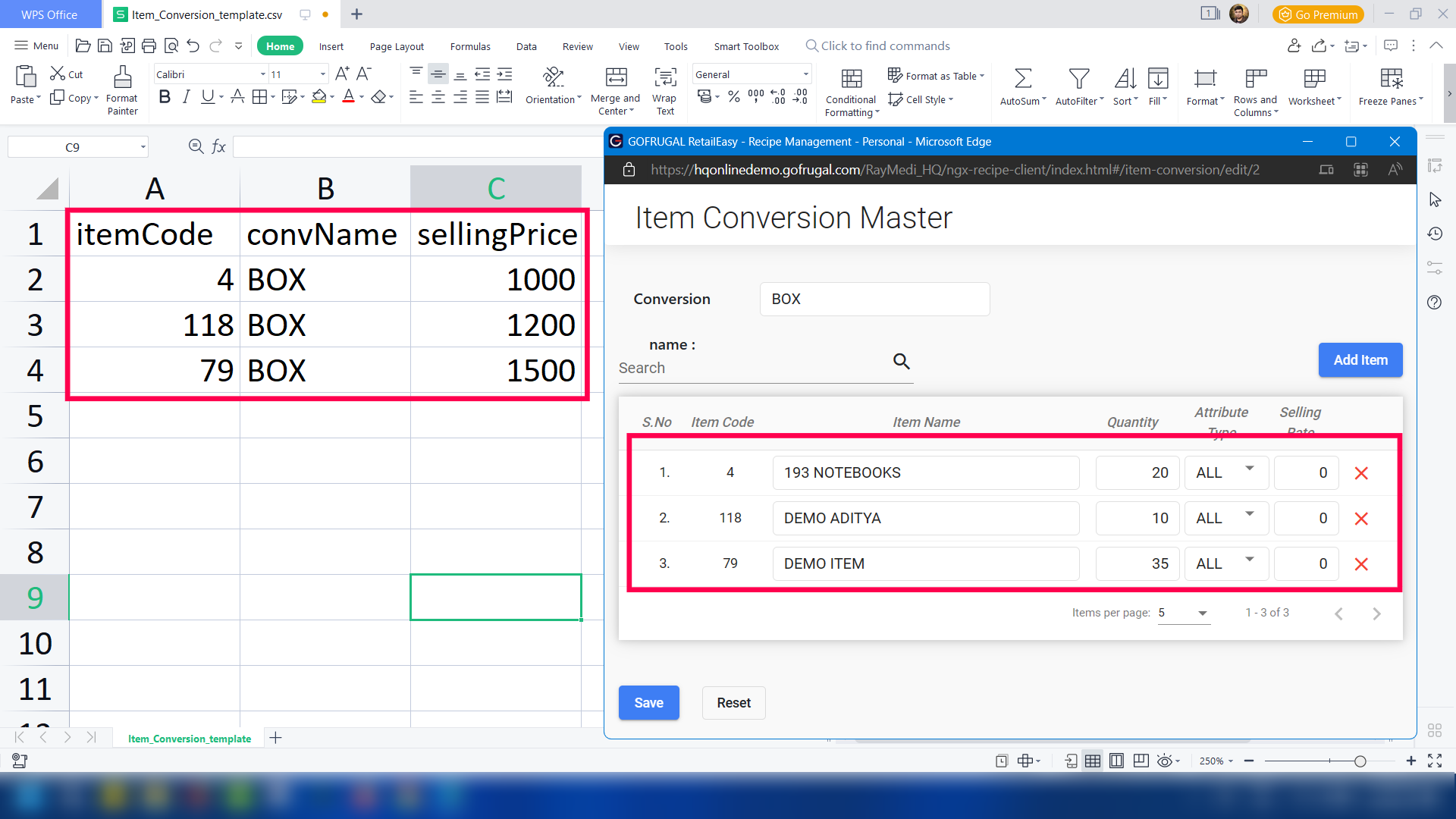The width and height of the screenshot is (1456, 819).
Task: Click the item search magnifier icon
Action: [901, 362]
